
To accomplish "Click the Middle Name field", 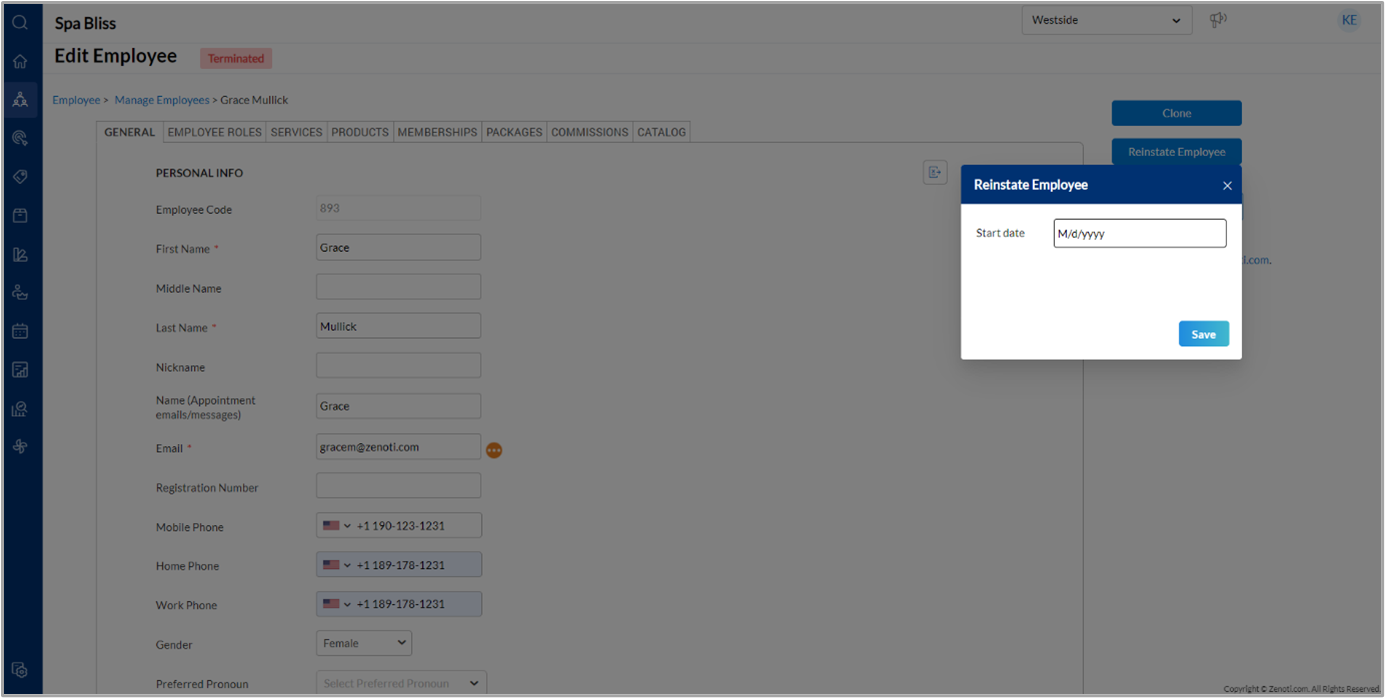I will (398, 287).
